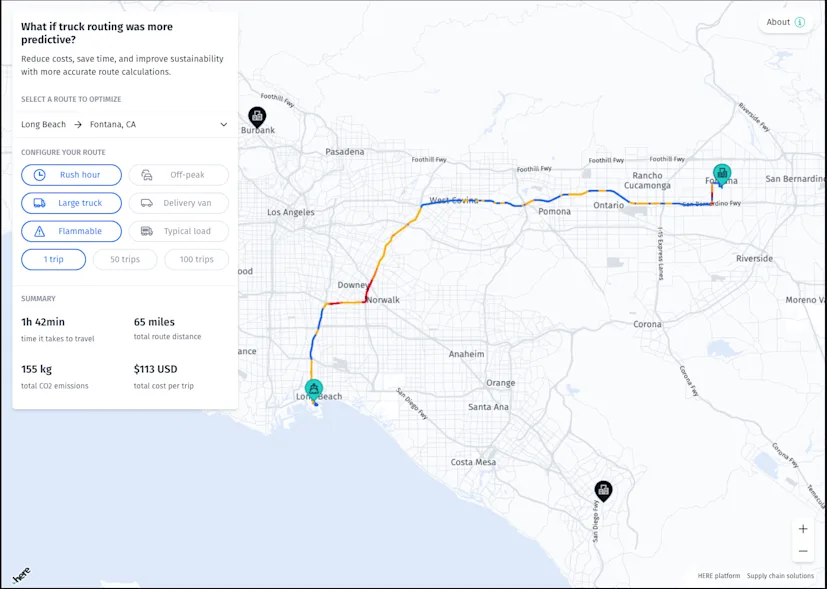Click the About info icon
827x589 pixels.
(x=800, y=22)
